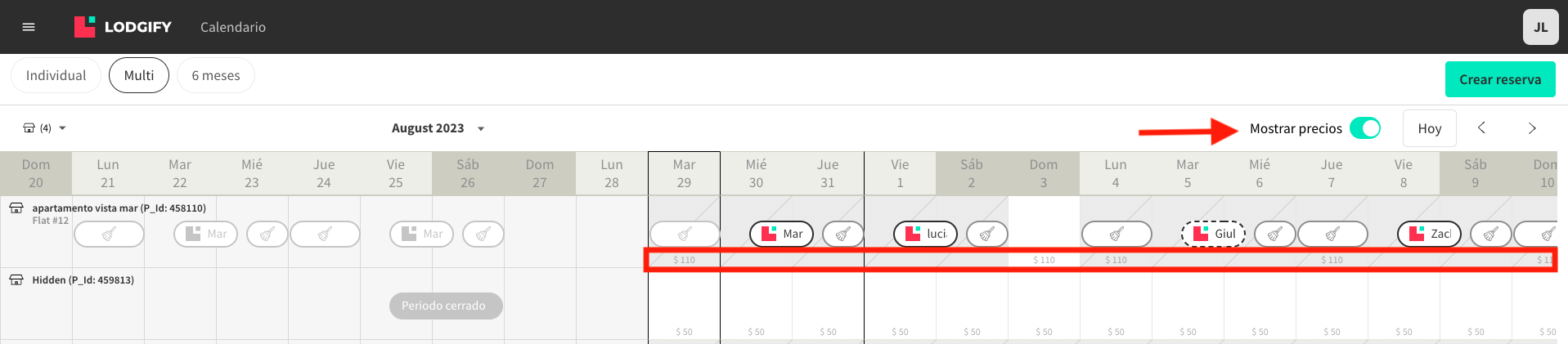Viewport: 1568px width, 344px height.
Task: Select the Multi view tab
Action: click(139, 75)
